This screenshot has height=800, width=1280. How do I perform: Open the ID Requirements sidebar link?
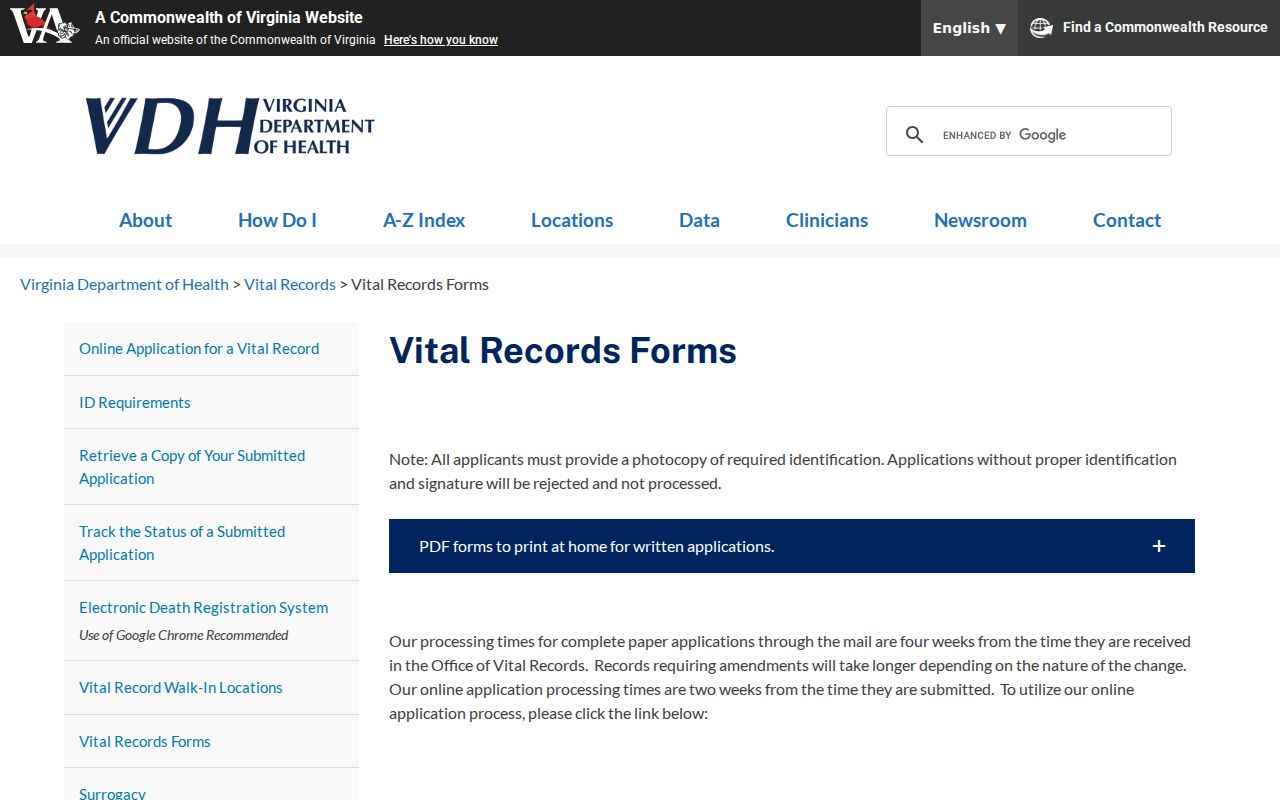[135, 403]
